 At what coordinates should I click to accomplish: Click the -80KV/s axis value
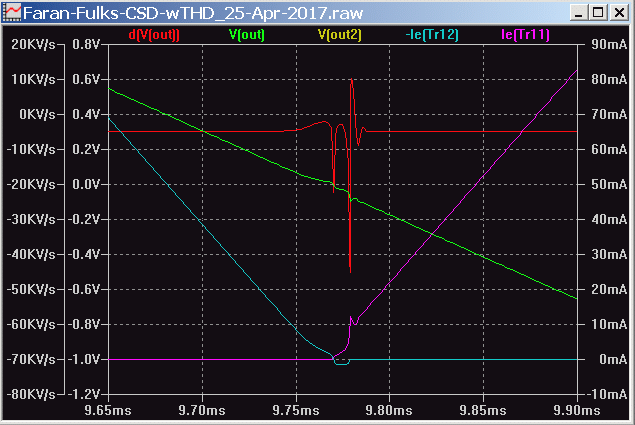(31, 395)
